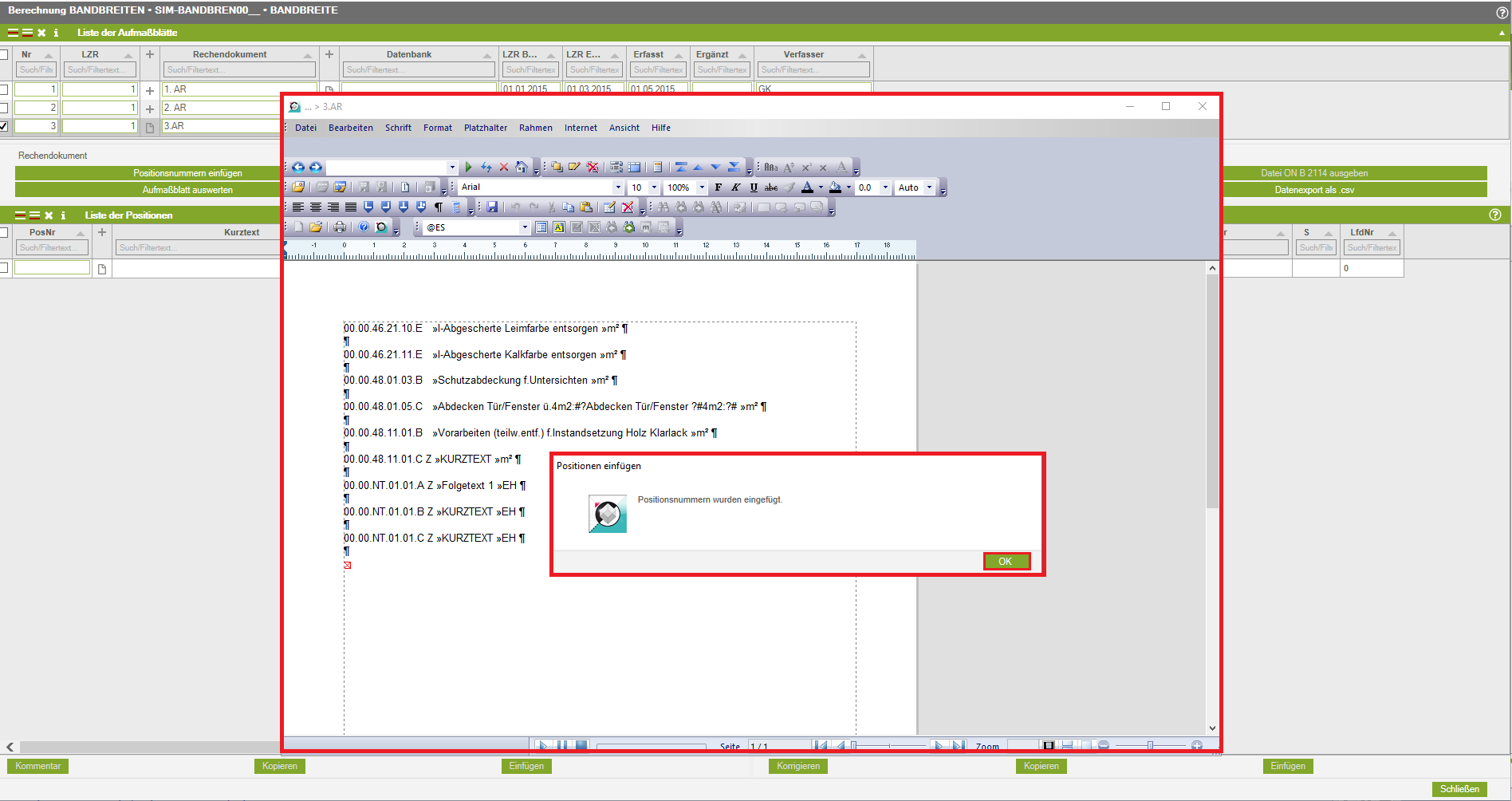Image resolution: width=1512 pixels, height=801 pixels.
Task: Click OK in the Positionen einfügen dialog
Action: point(1006,562)
